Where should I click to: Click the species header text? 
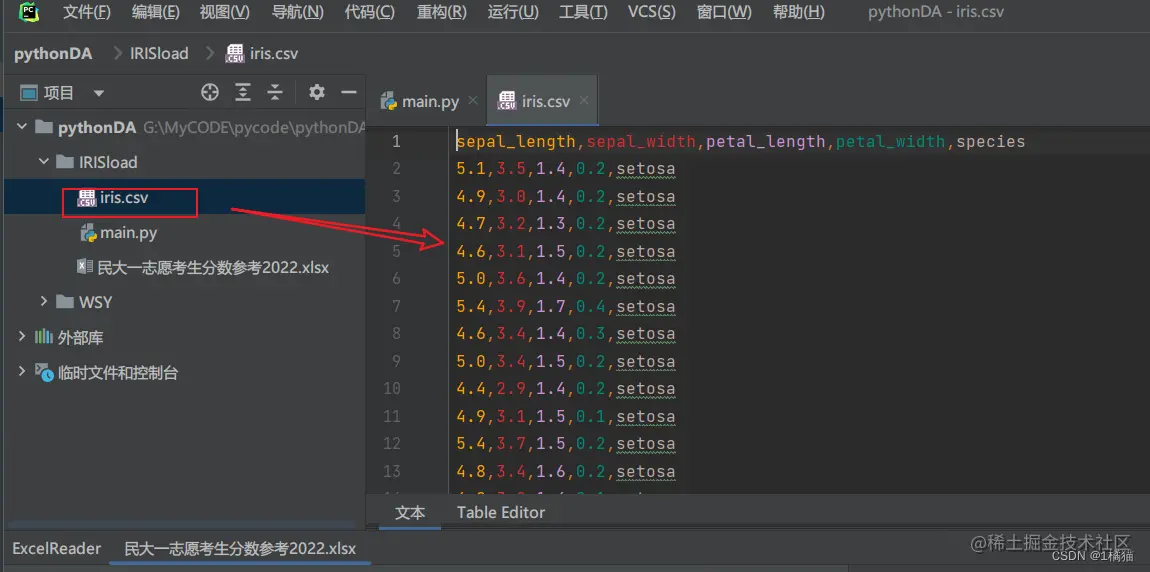[x=991, y=142]
